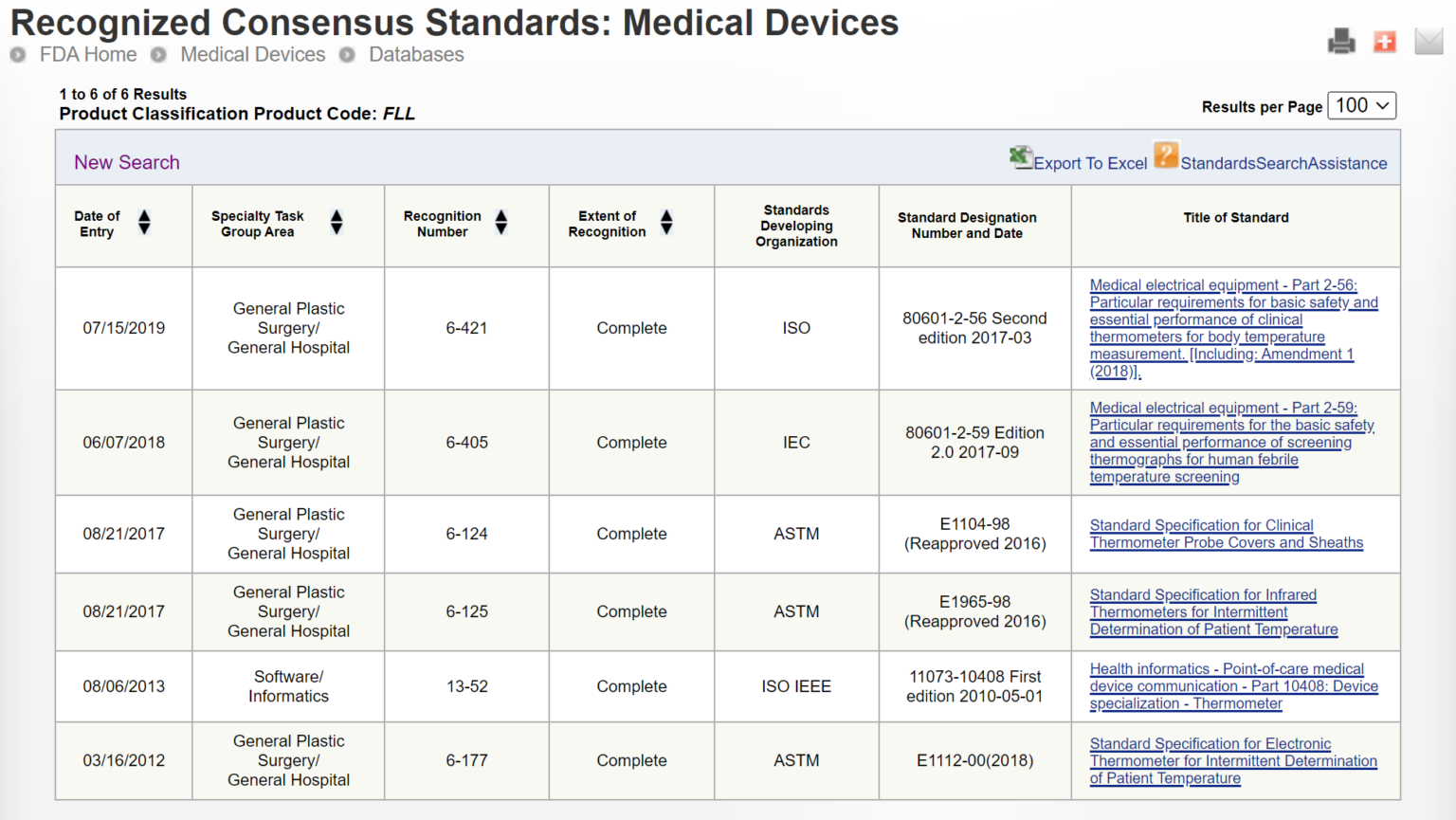Open StandardsSearchAssistance help link
The image size is (1456, 820).
pos(1283,163)
